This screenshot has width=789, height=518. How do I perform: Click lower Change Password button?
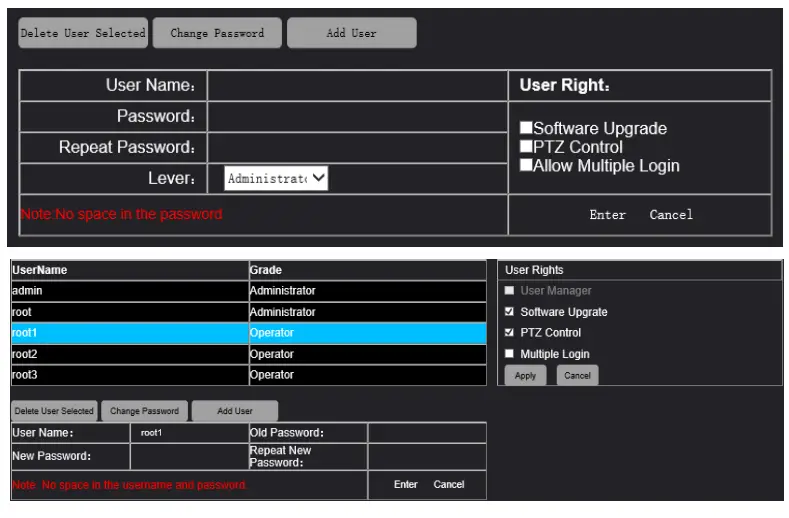144,411
